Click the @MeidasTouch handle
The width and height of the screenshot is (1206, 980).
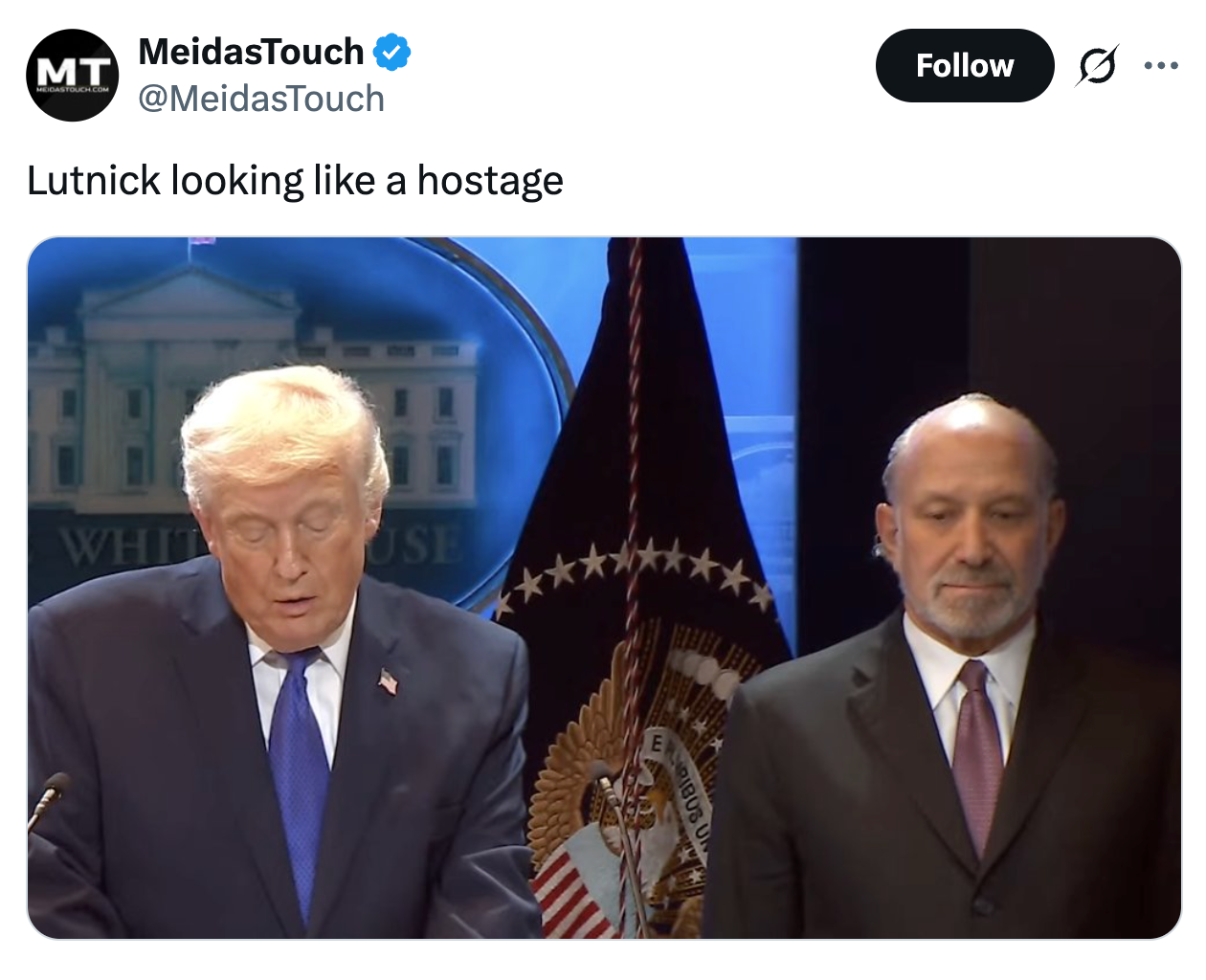(x=261, y=99)
